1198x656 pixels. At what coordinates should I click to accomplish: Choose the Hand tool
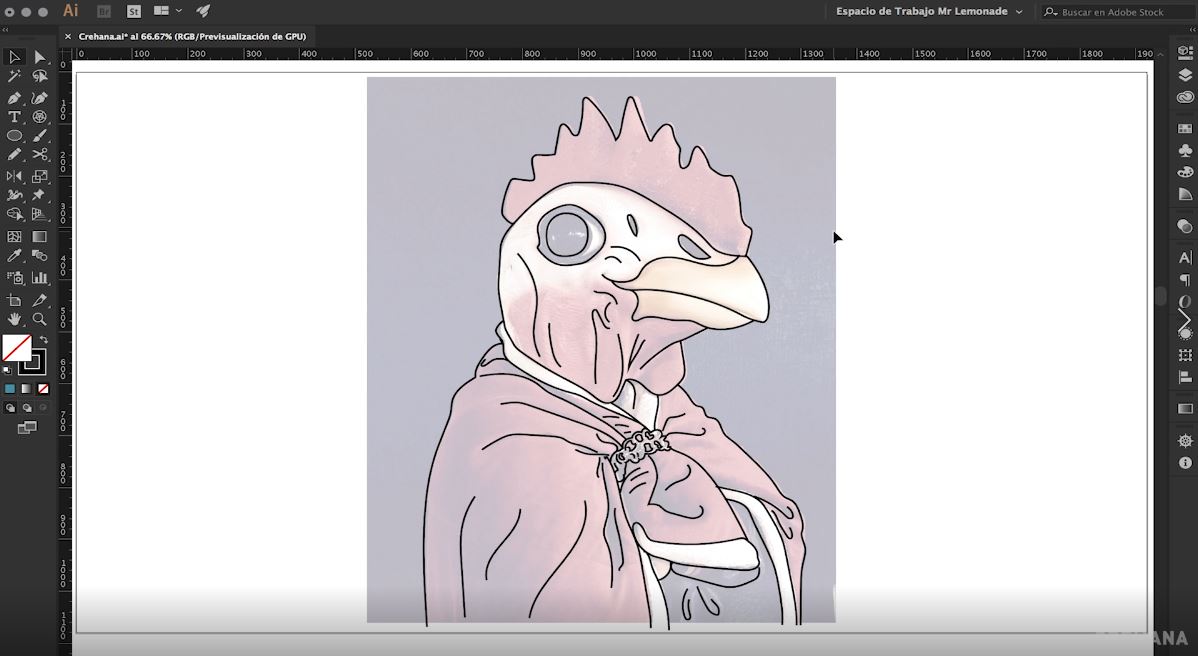(x=14, y=319)
